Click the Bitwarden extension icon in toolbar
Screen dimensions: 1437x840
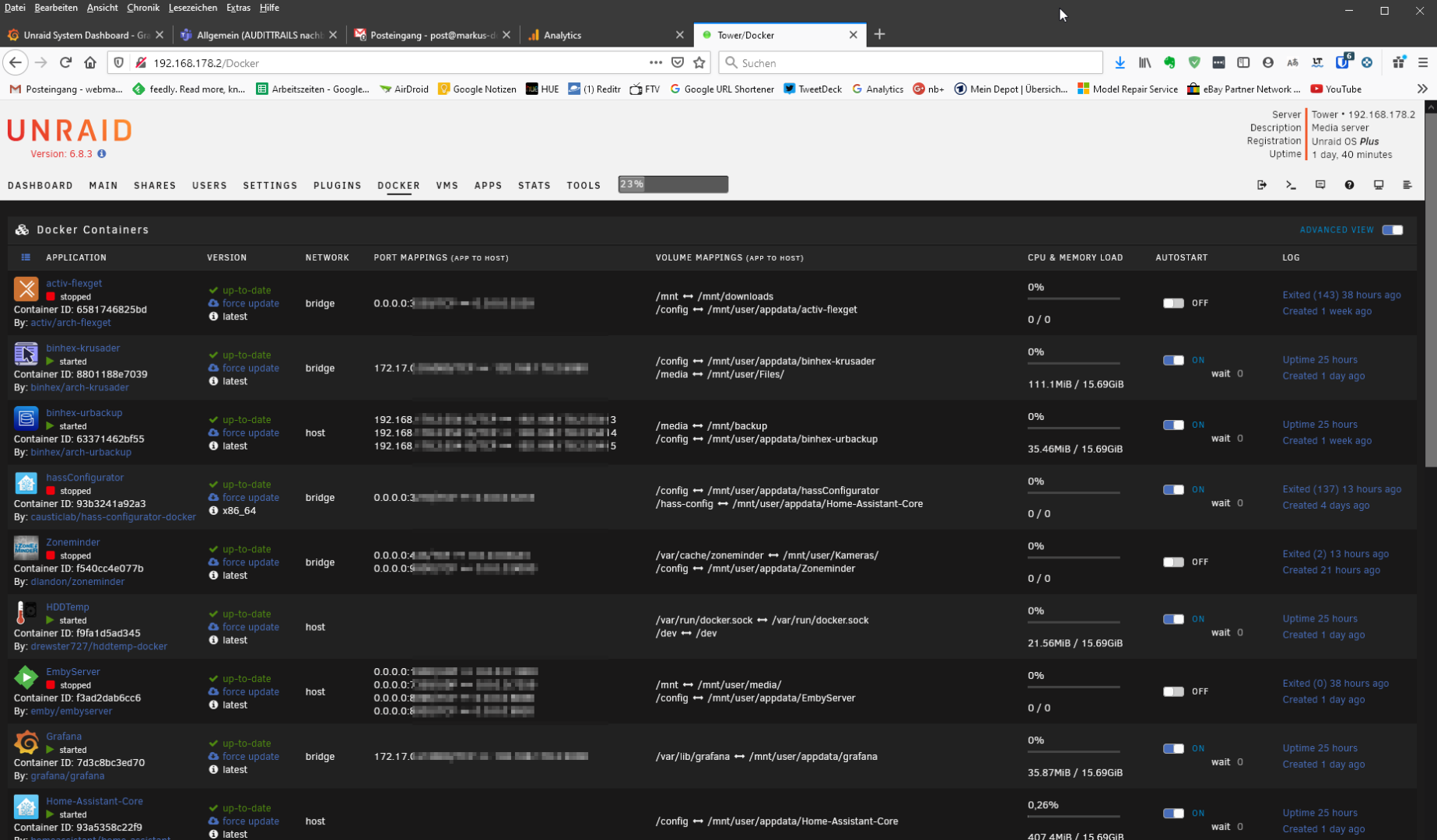(x=1343, y=62)
